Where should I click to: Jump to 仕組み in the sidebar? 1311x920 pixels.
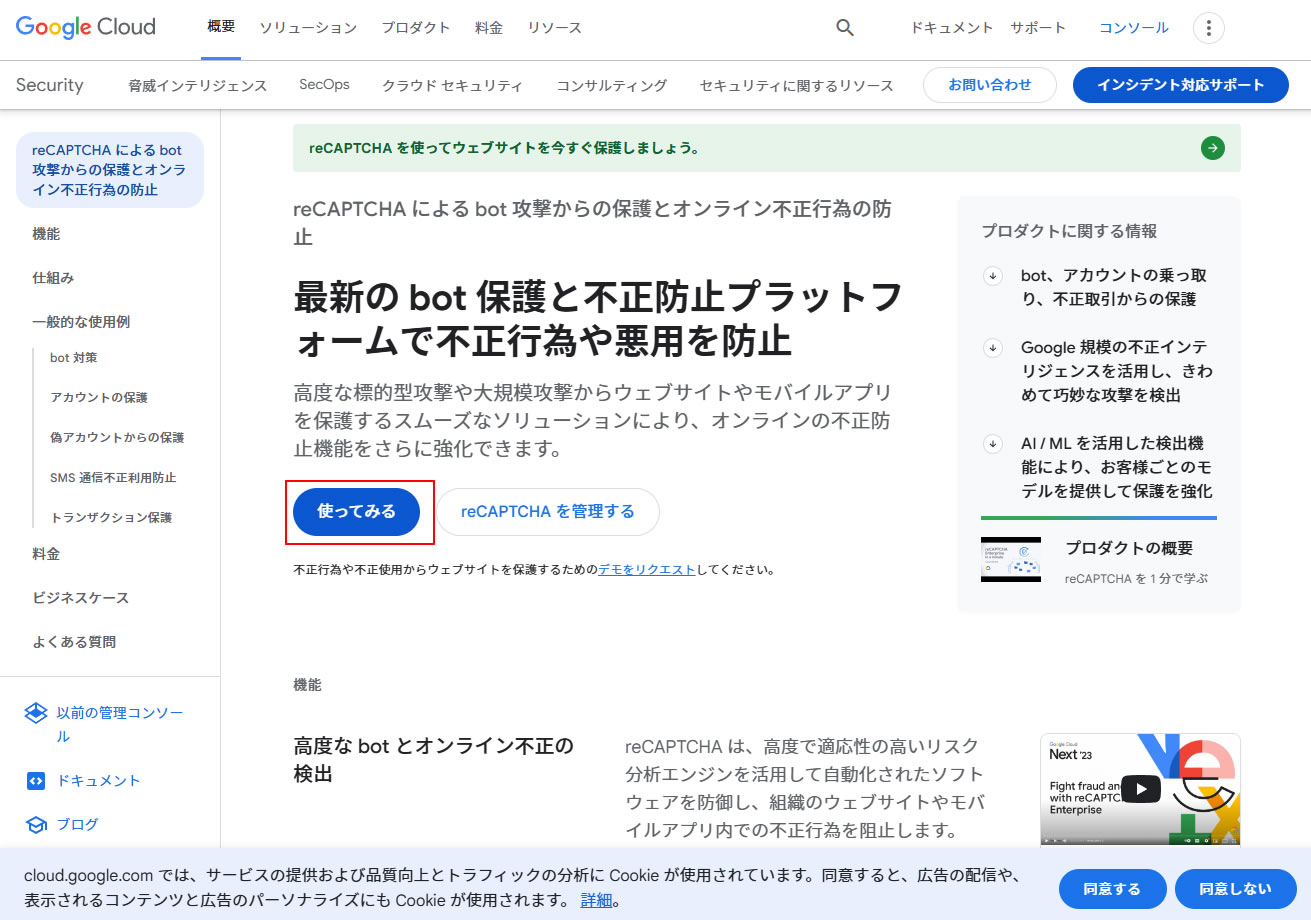click(53, 278)
